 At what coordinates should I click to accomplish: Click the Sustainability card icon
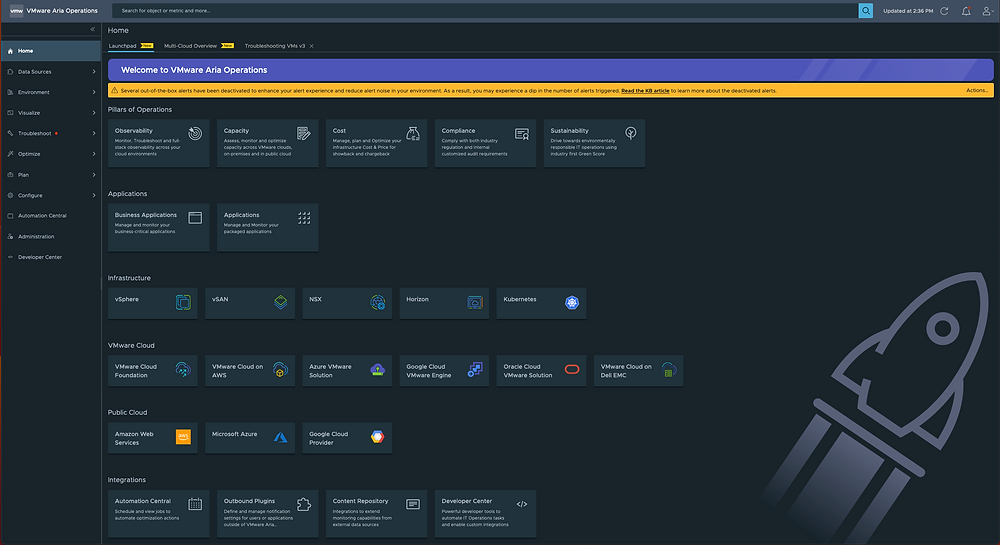coord(631,133)
